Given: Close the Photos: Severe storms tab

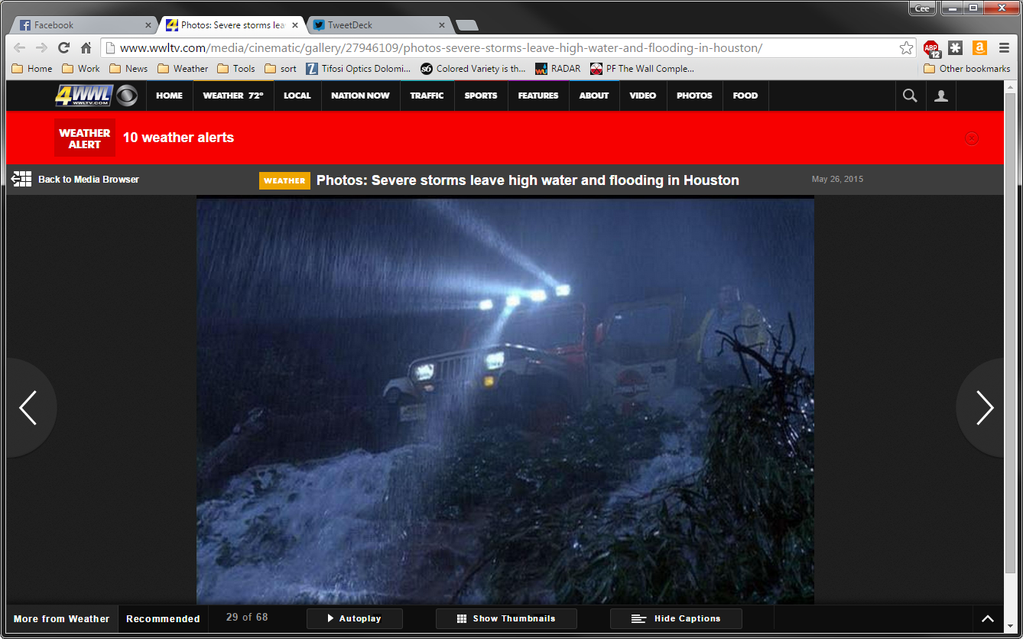Looking at the screenshot, I should pyautogui.click(x=295, y=25).
